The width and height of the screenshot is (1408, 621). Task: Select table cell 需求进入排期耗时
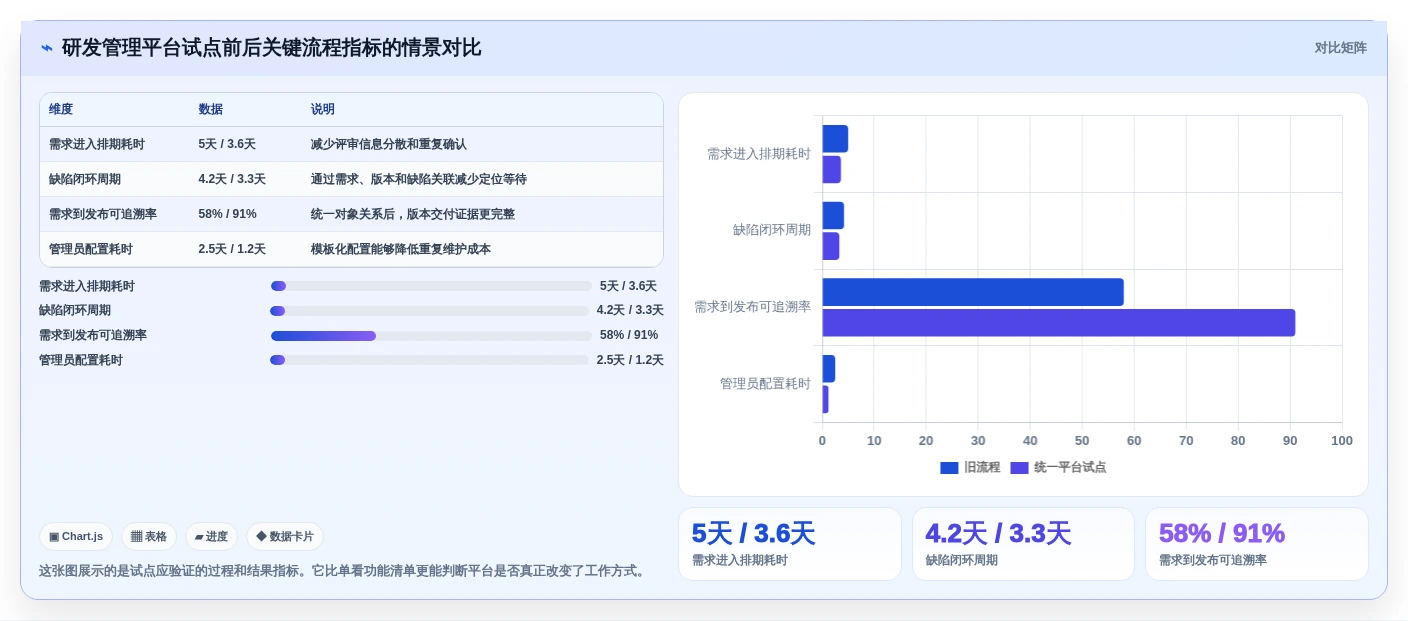pyautogui.click(x=97, y=144)
